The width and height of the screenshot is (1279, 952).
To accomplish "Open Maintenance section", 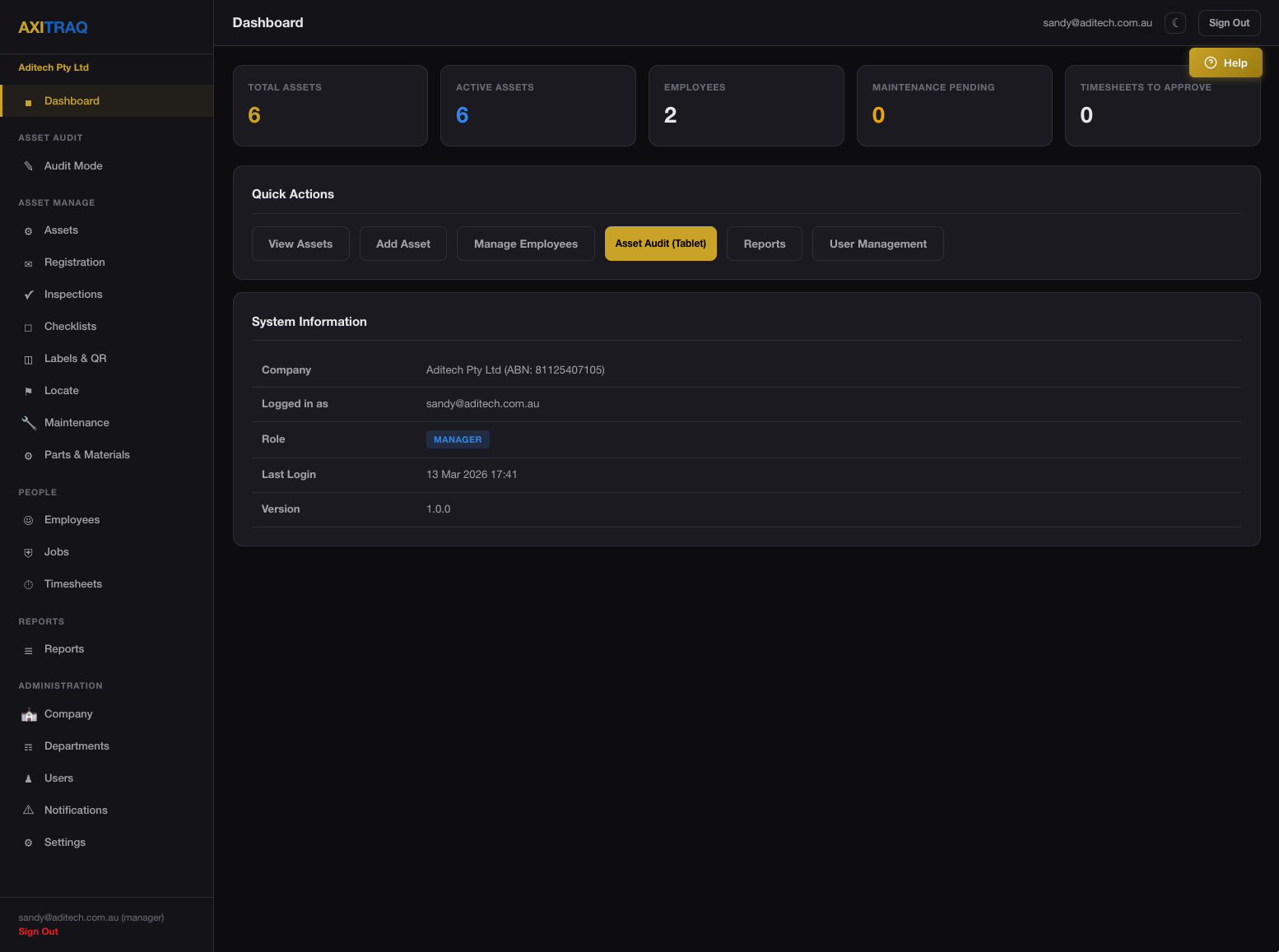I will click(x=107, y=423).
